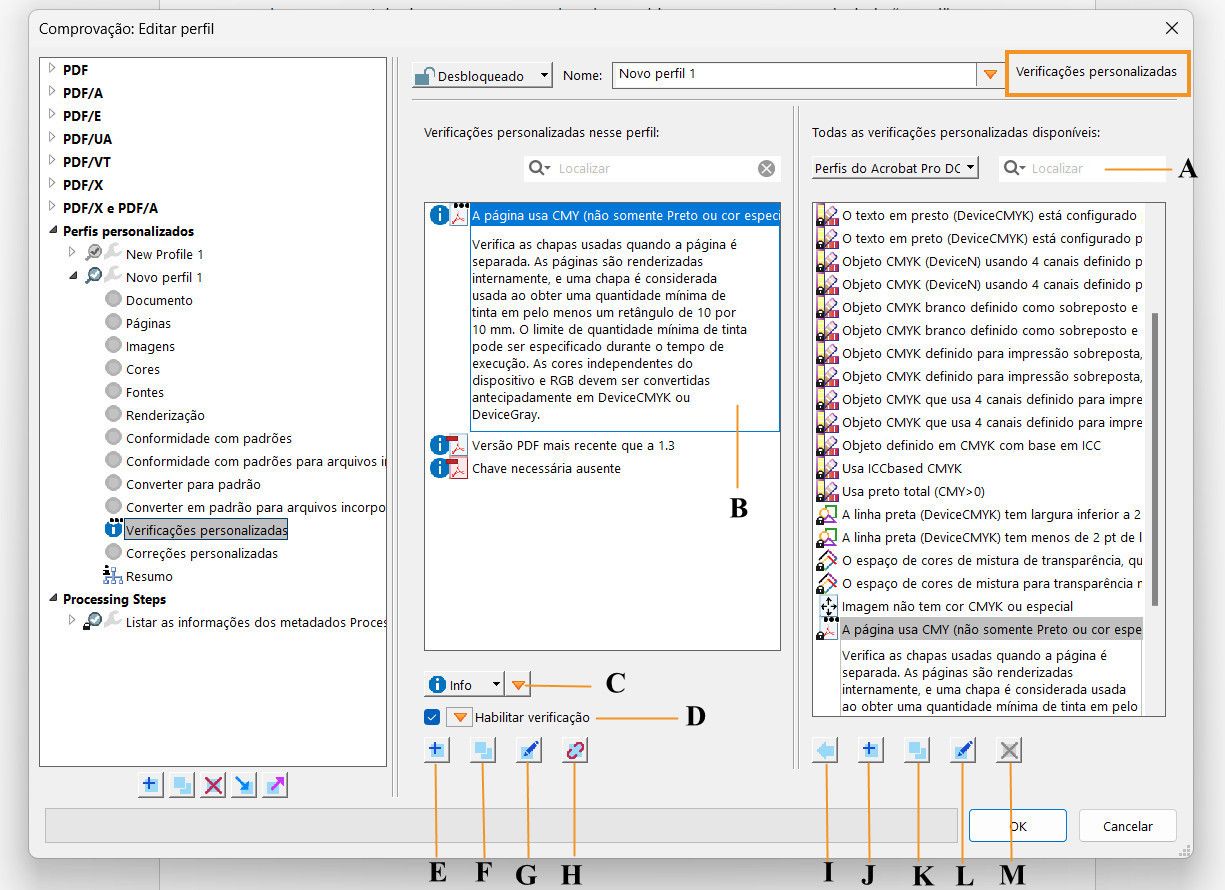Click the blue left arrow to add check to profile
The height and width of the screenshot is (890, 1225).
coord(825,750)
